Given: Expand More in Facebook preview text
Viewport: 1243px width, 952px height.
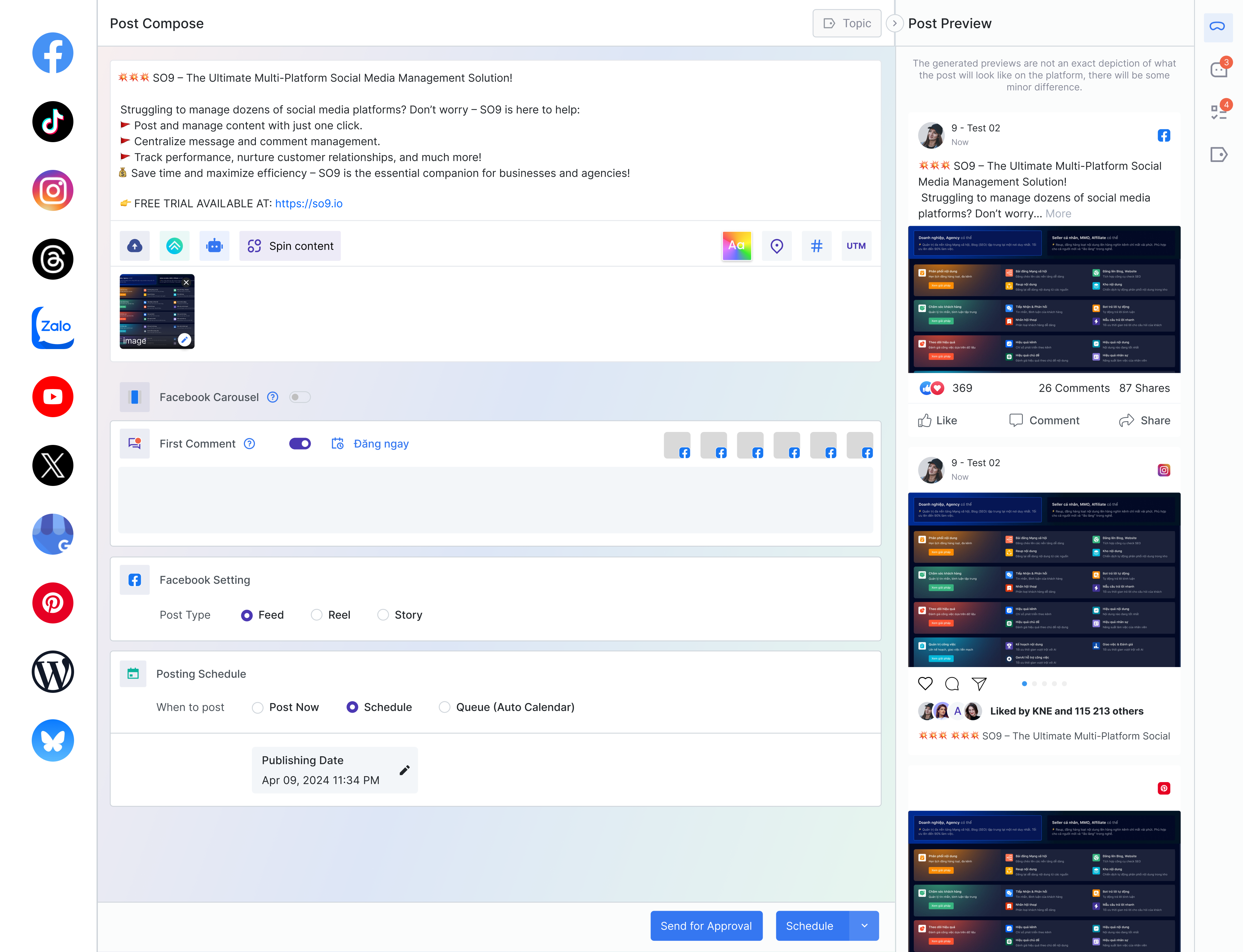Looking at the screenshot, I should pos(1058,214).
